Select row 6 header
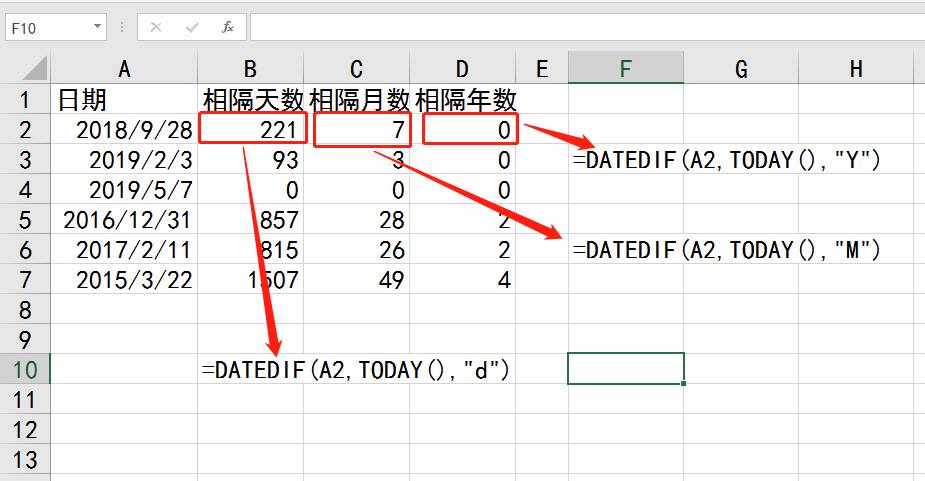This screenshot has height=481, width=925. point(25,250)
